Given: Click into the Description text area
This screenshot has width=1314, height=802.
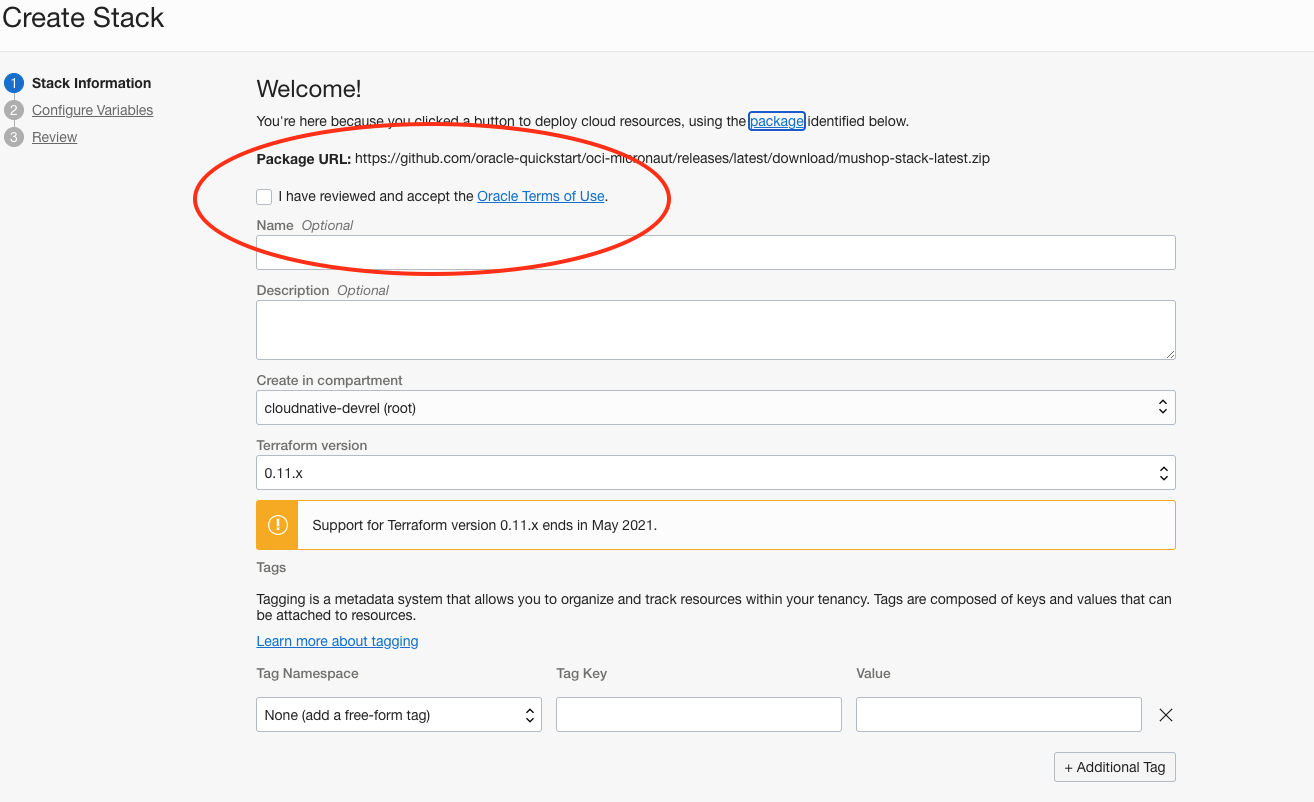Looking at the screenshot, I should coord(716,330).
